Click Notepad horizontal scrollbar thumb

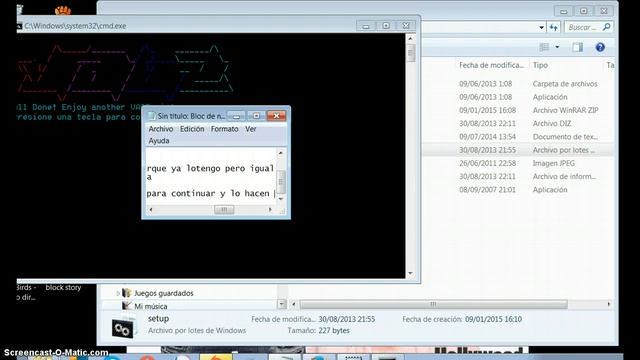pyautogui.click(x=224, y=210)
